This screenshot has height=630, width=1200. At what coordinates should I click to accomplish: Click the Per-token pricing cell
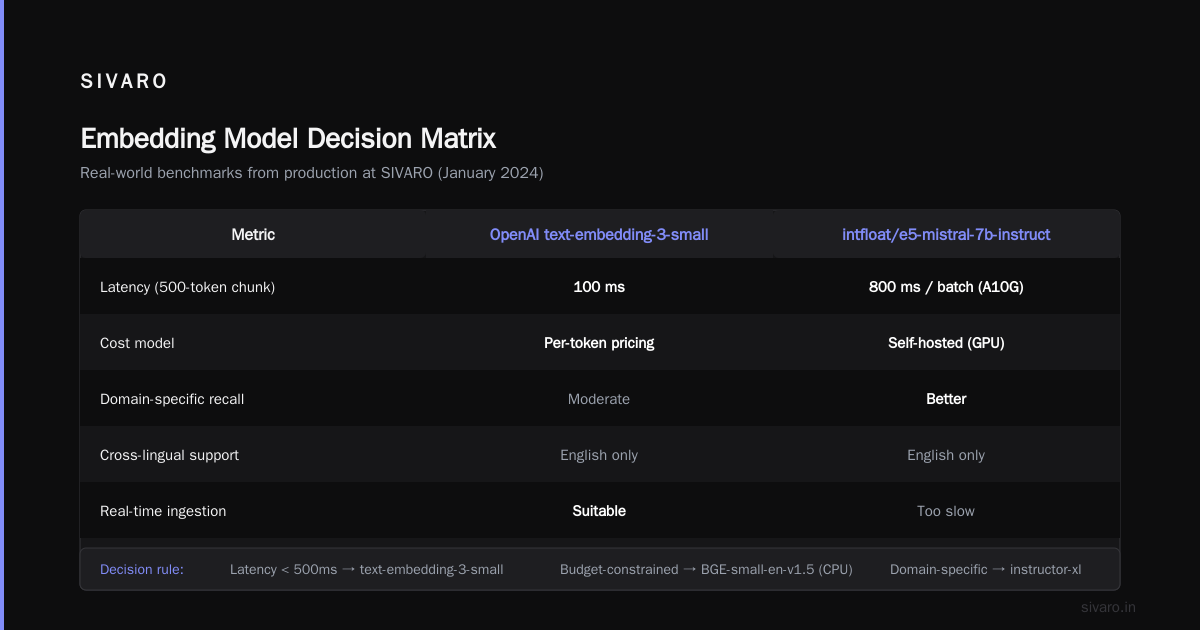(599, 343)
